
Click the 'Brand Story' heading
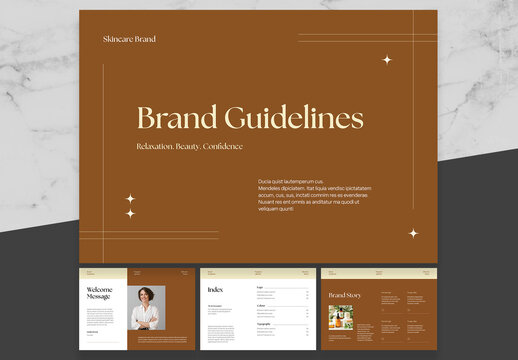[x=345, y=295]
